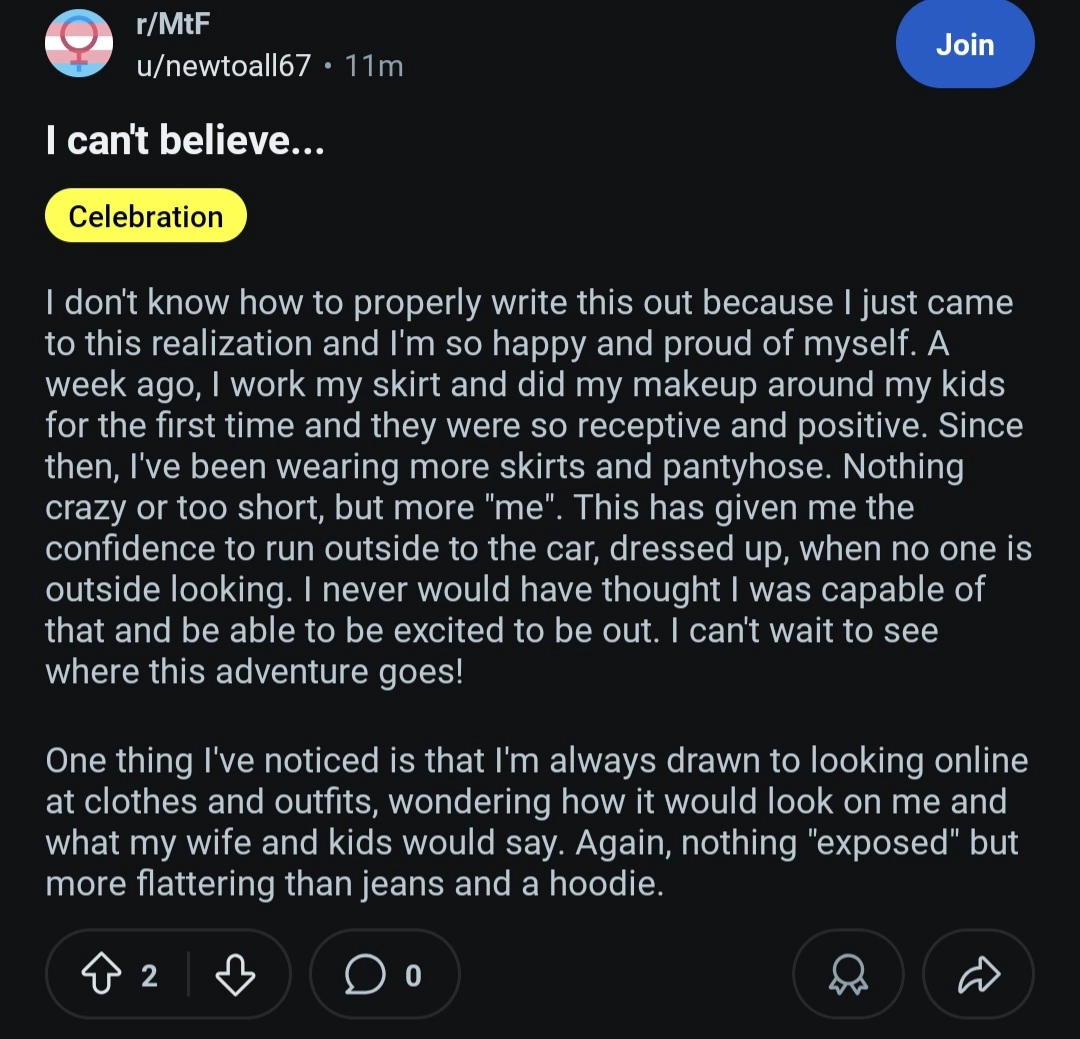Image resolution: width=1080 pixels, height=1039 pixels.
Task: Click the comment count showing 0
Action: click(x=413, y=975)
